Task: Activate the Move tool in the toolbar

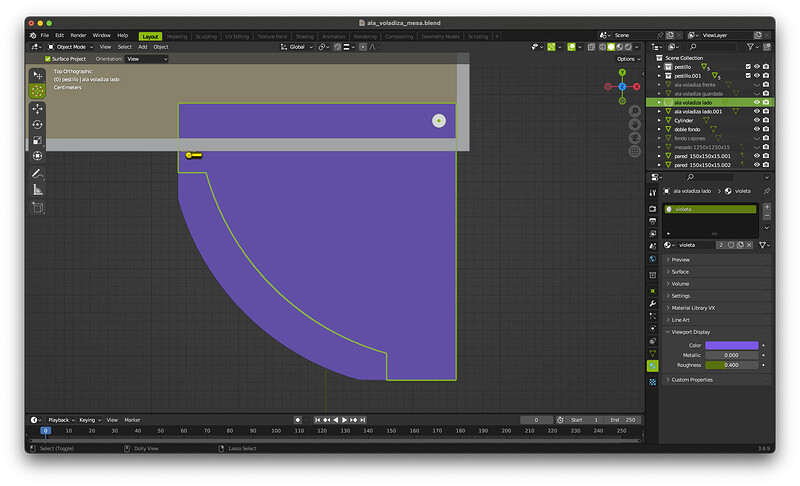Action: (37, 109)
